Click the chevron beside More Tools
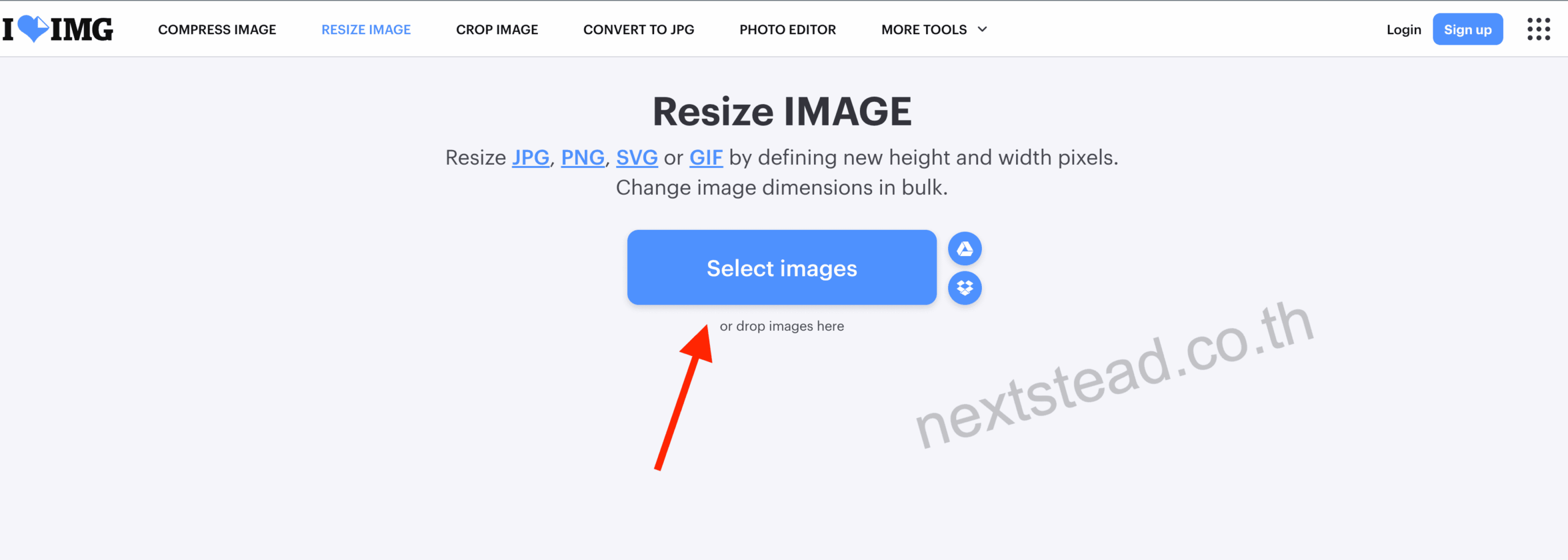Screen dimensions: 1568x560 pyautogui.click(x=982, y=29)
